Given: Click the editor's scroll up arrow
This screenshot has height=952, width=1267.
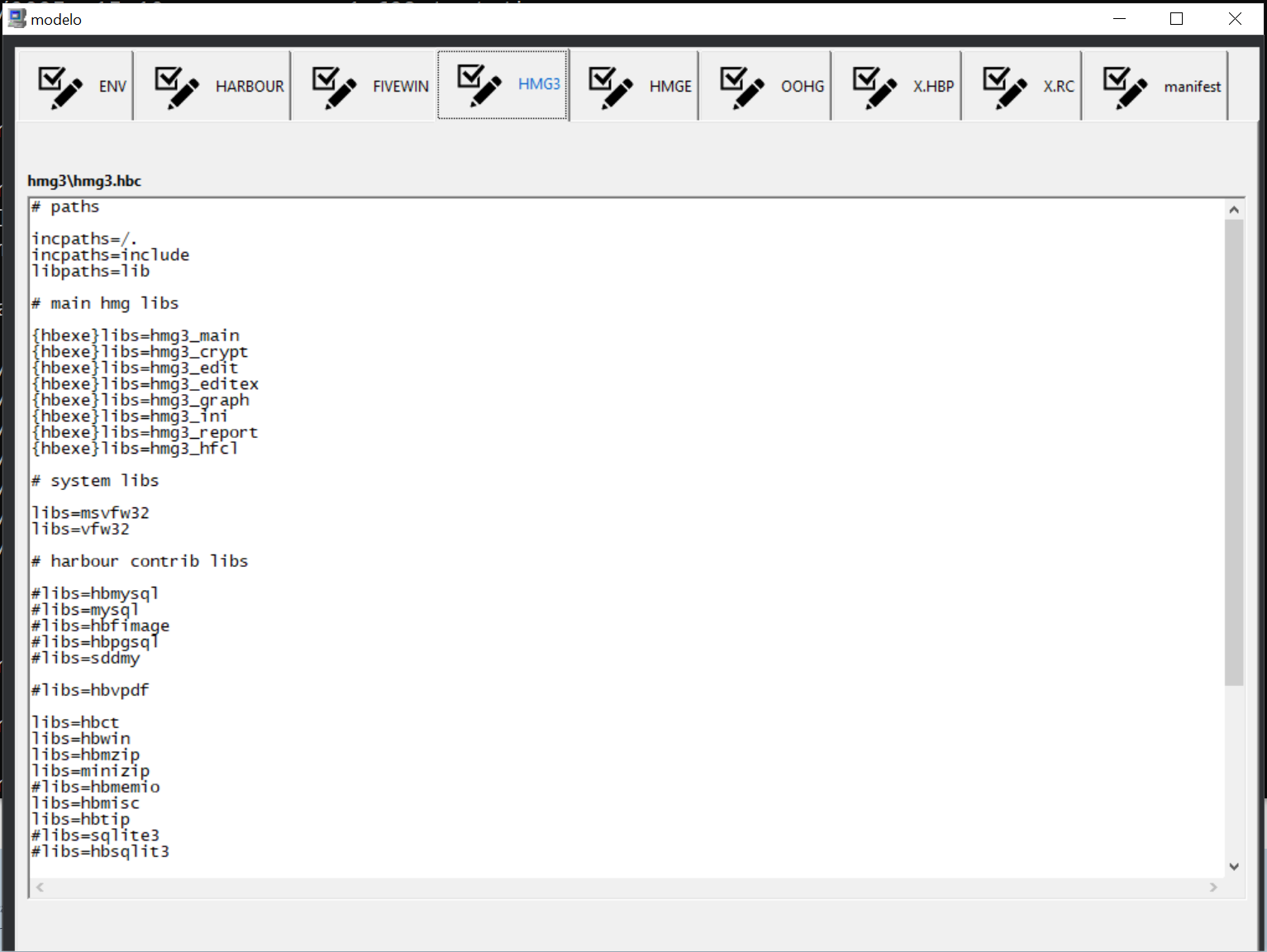Looking at the screenshot, I should coord(1234,210).
